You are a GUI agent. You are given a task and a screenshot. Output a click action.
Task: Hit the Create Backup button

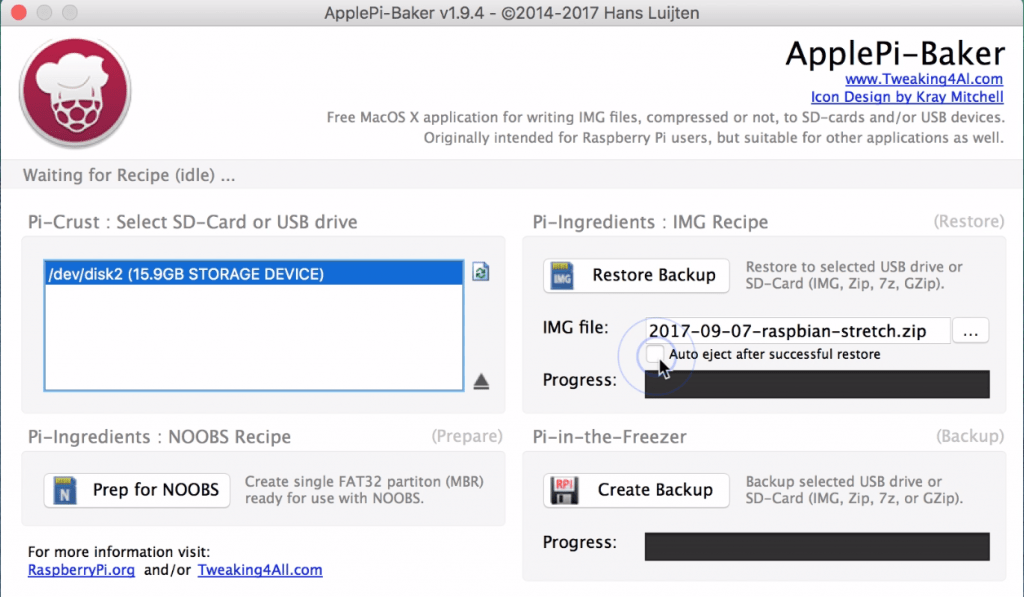(637, 490)
